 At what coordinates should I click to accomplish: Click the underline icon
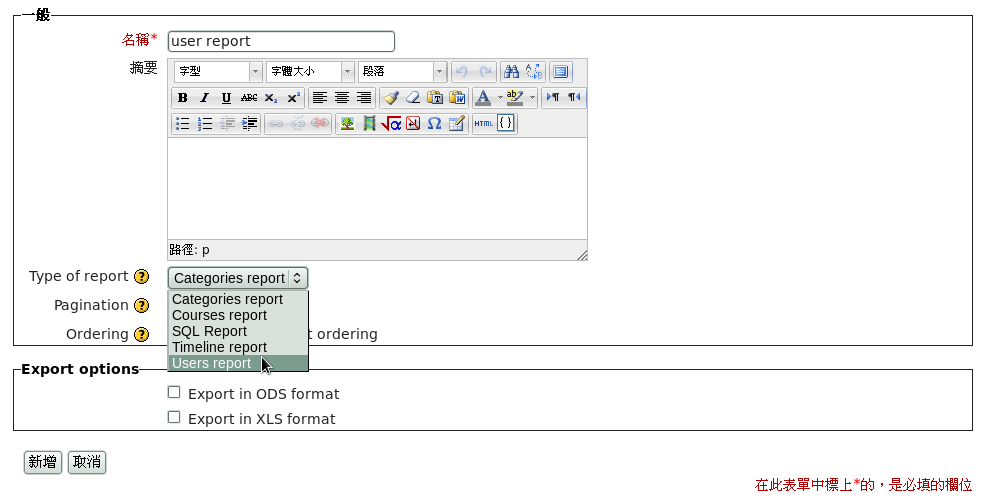point(226,98)
